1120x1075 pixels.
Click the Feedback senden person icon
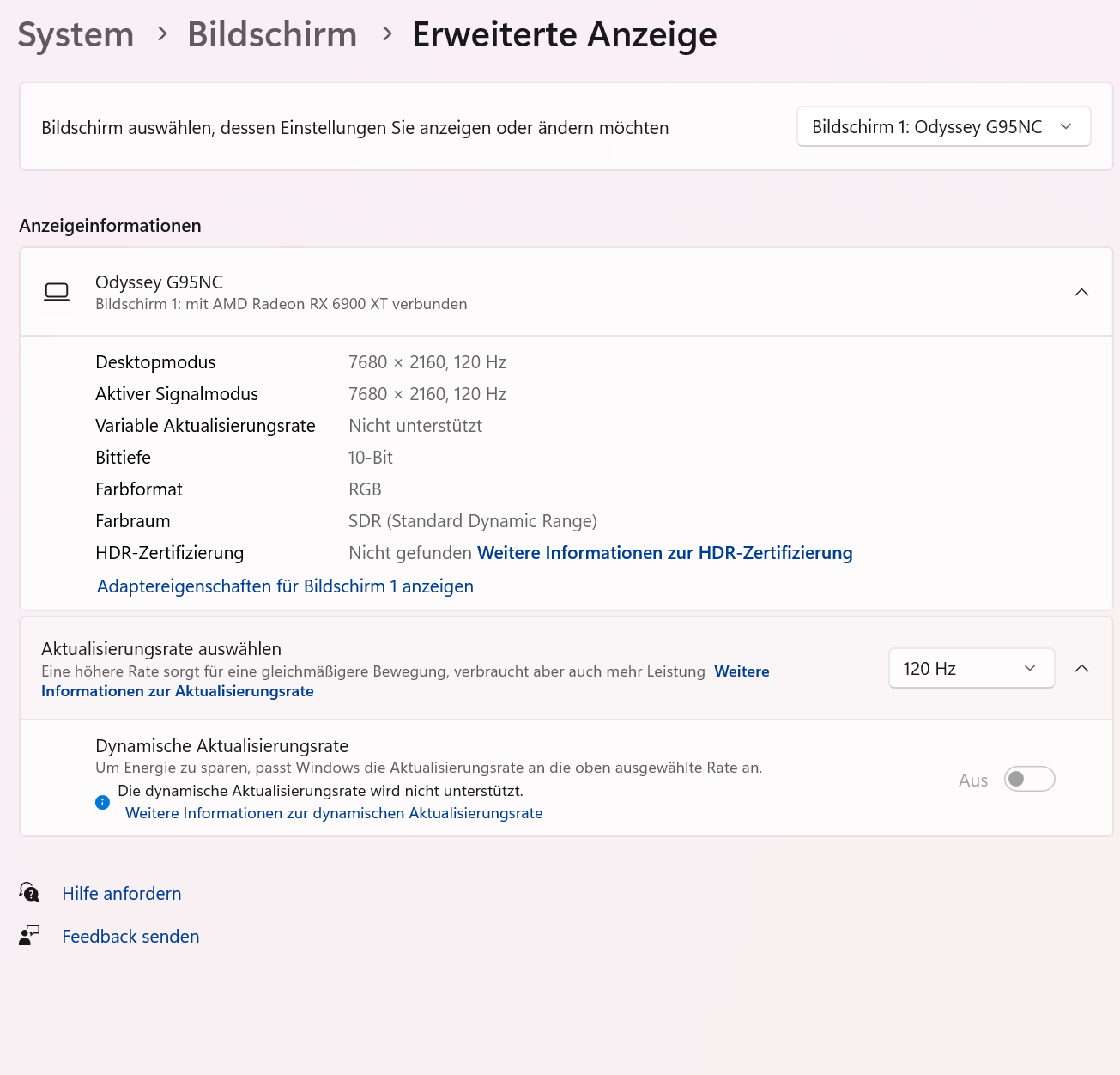point(30,936)
